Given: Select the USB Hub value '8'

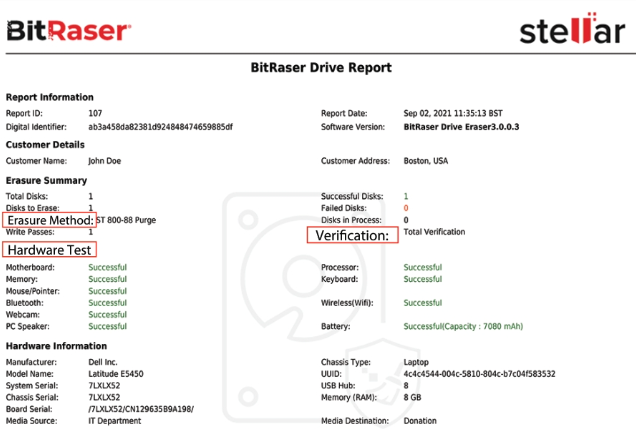Looking at the screenshot, I should (406, 386).
